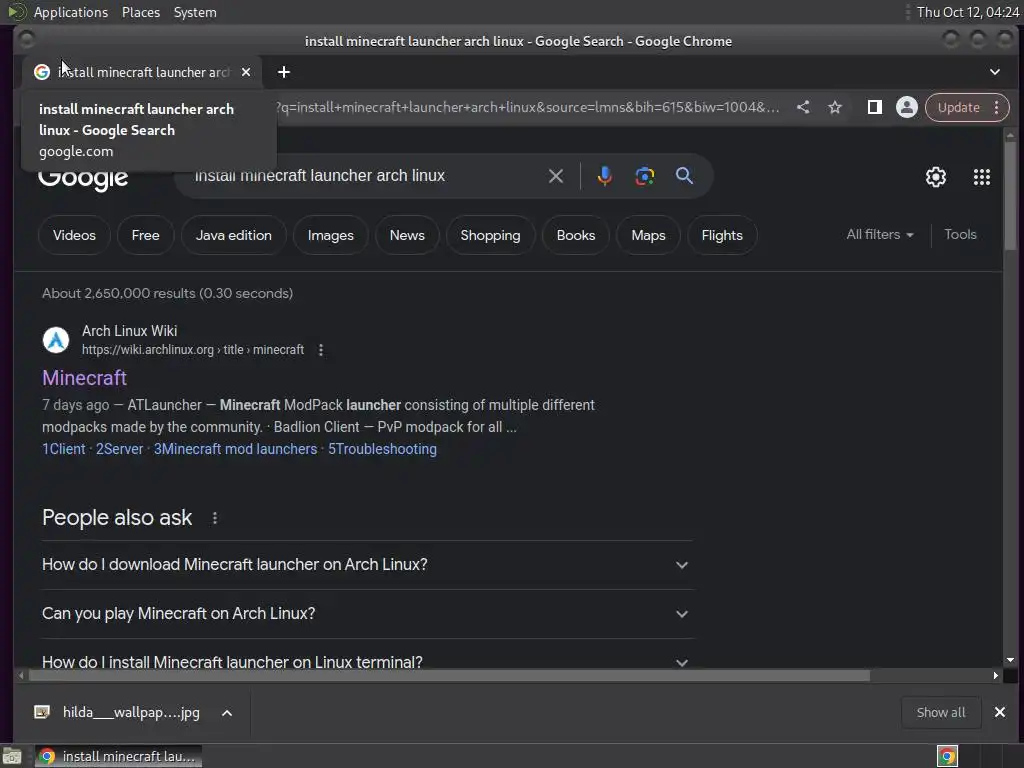Open the All filters dropdown
The image size is (1024, 768).
pos(880,234)
